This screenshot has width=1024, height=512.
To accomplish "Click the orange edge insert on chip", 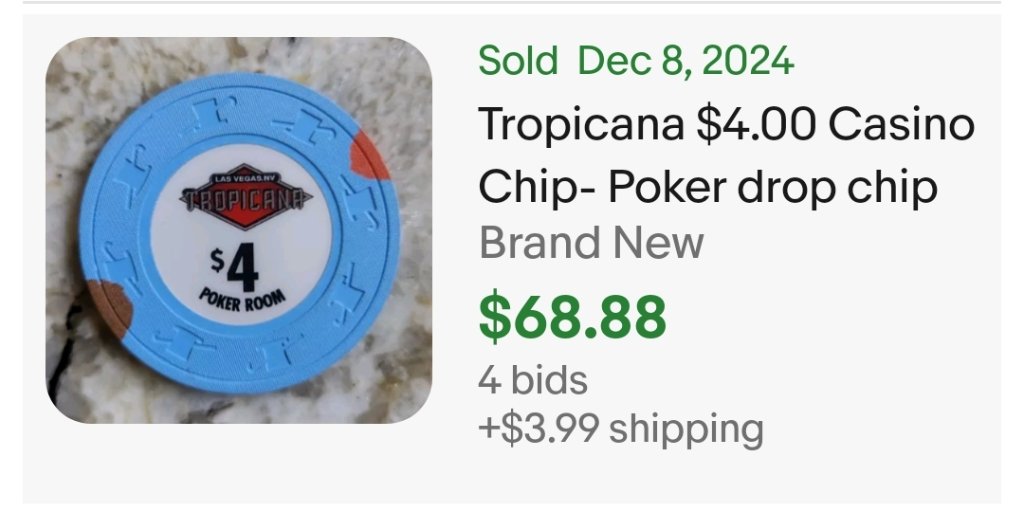I will [x=369, y=156].
